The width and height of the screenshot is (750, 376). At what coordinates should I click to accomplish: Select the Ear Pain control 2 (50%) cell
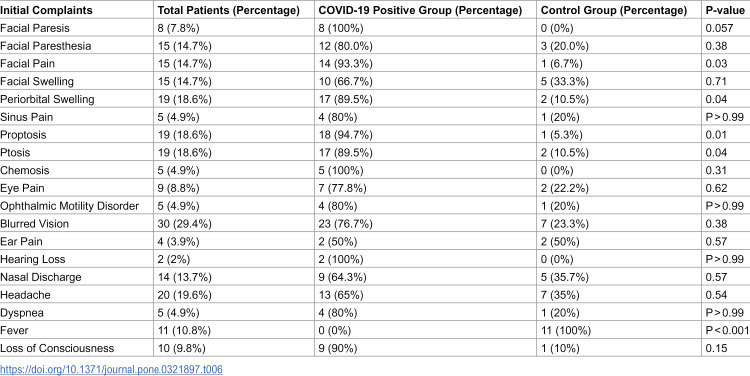(560, 241)
